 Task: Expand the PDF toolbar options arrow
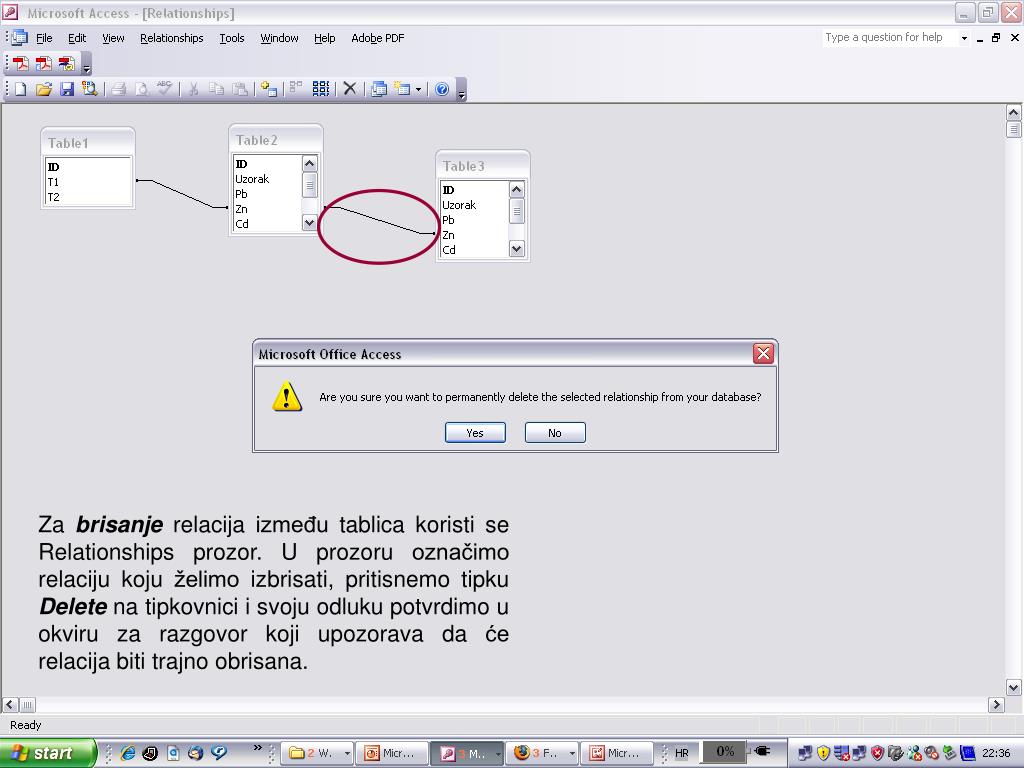87,65
